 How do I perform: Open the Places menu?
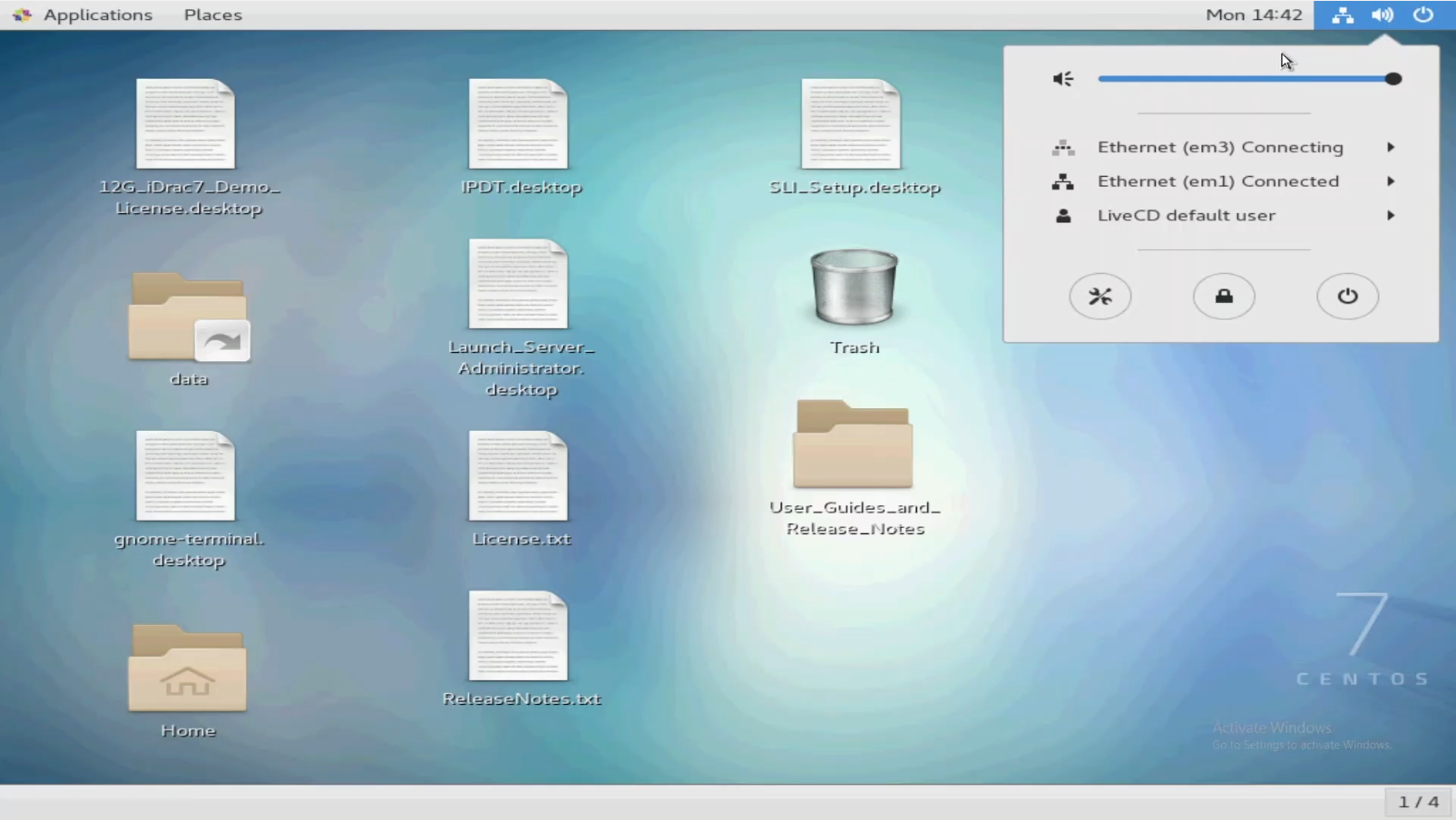coord(212,15)
